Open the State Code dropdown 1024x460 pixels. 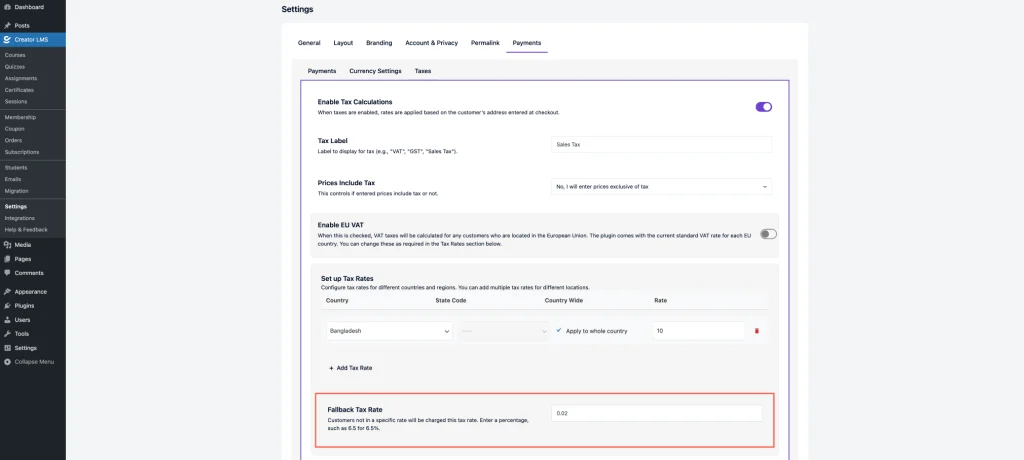[x=504, y=331]
